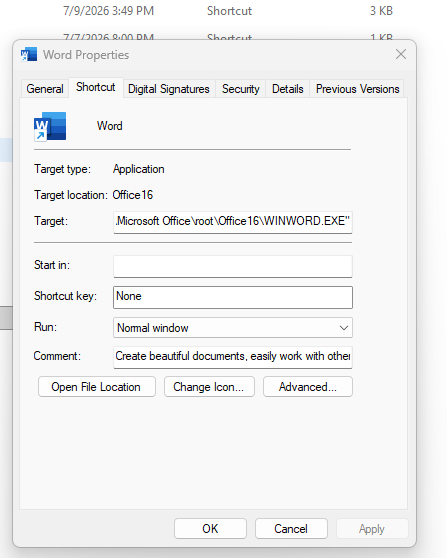Screen dimensions: 447x558
Task: Focus the Shortcut key field
Action: pos(233,297)
